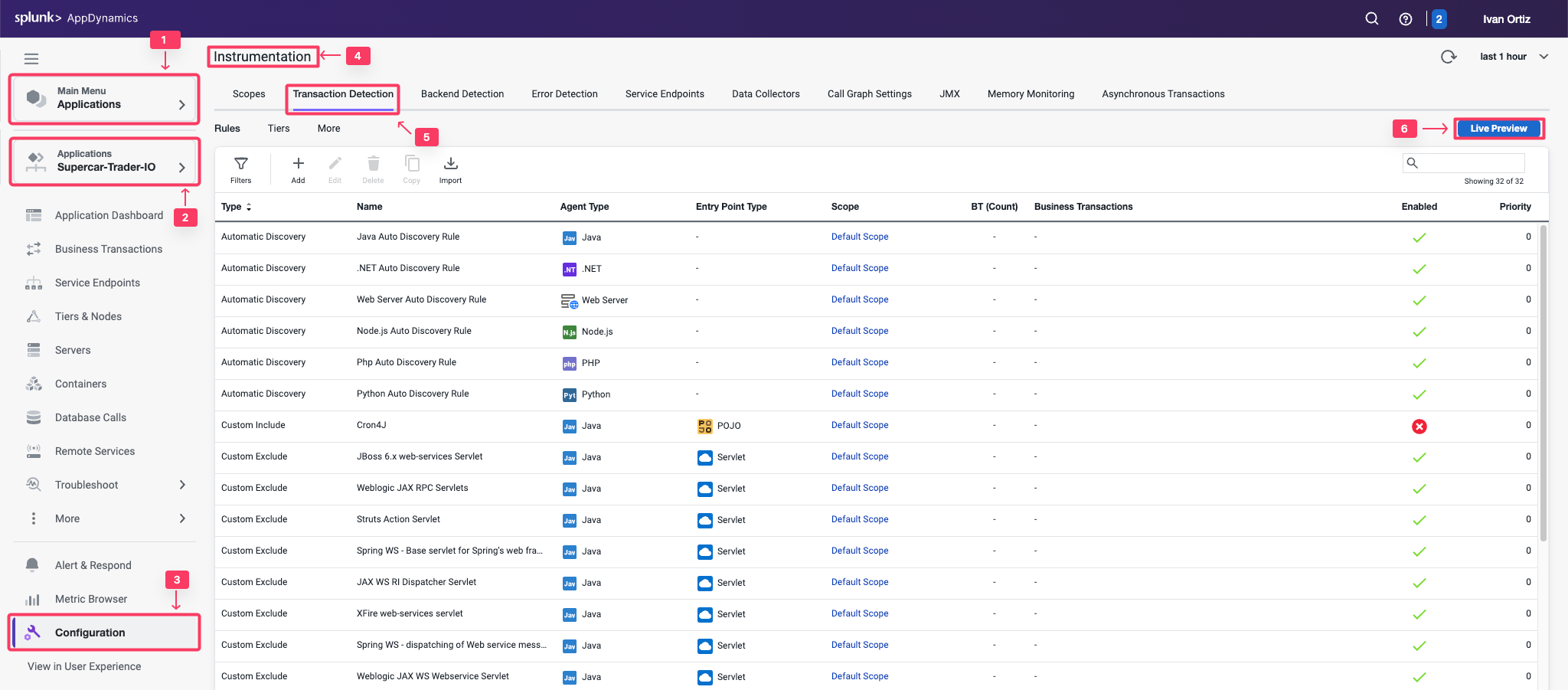1568x690 pixels.
Task: Click the Add rule plus icon
Action: coord(298,164)
